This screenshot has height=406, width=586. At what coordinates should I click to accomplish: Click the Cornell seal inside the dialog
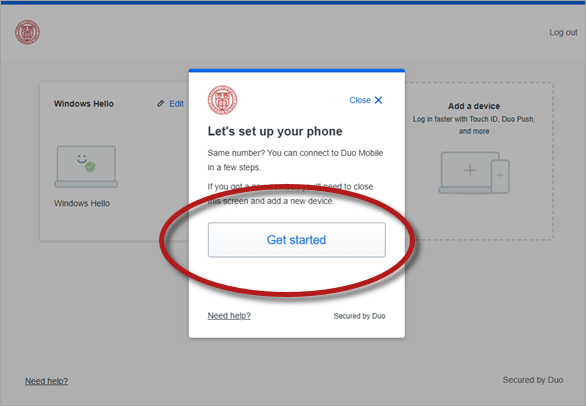222,100
